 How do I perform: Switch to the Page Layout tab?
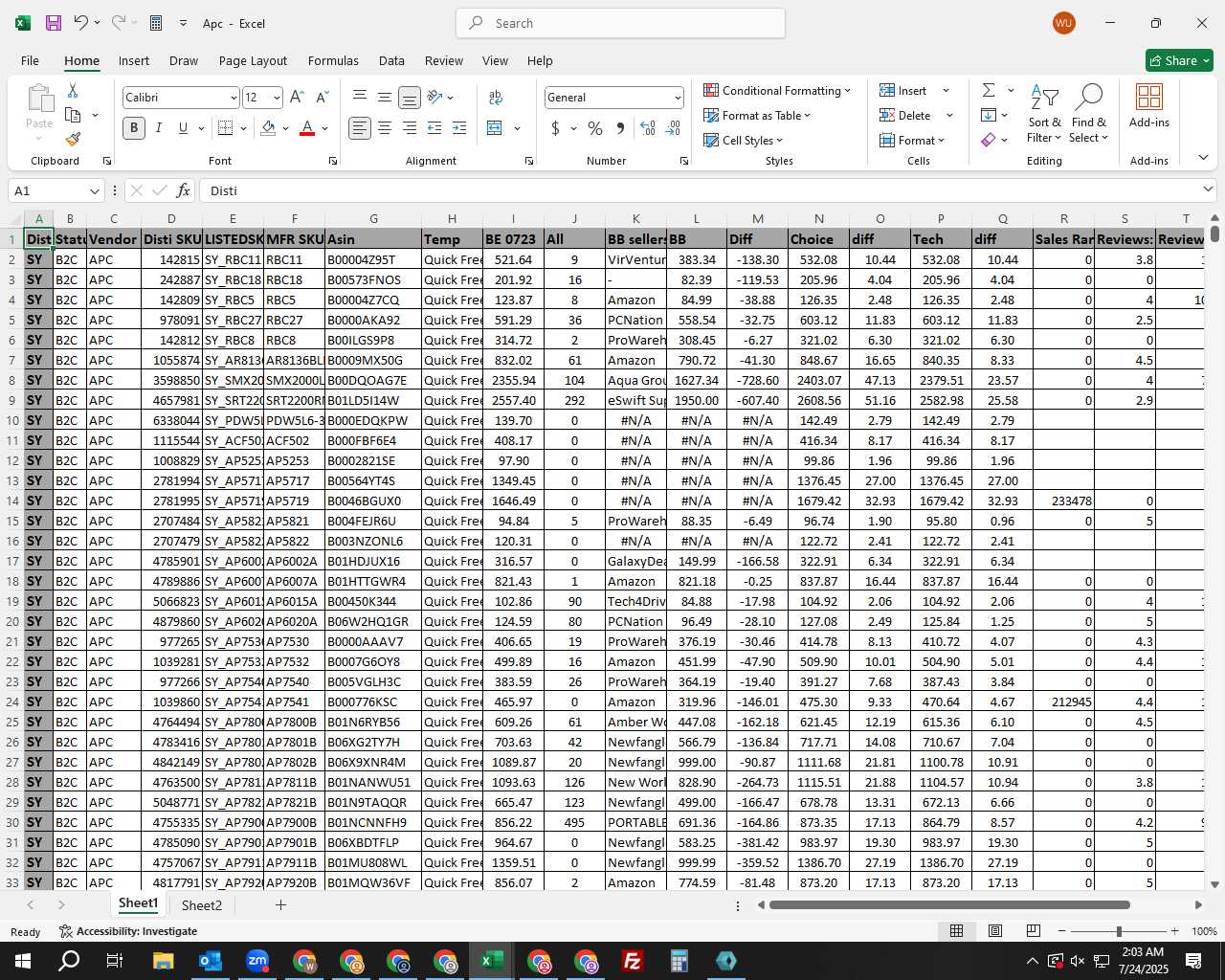click(x=253, y=60)
